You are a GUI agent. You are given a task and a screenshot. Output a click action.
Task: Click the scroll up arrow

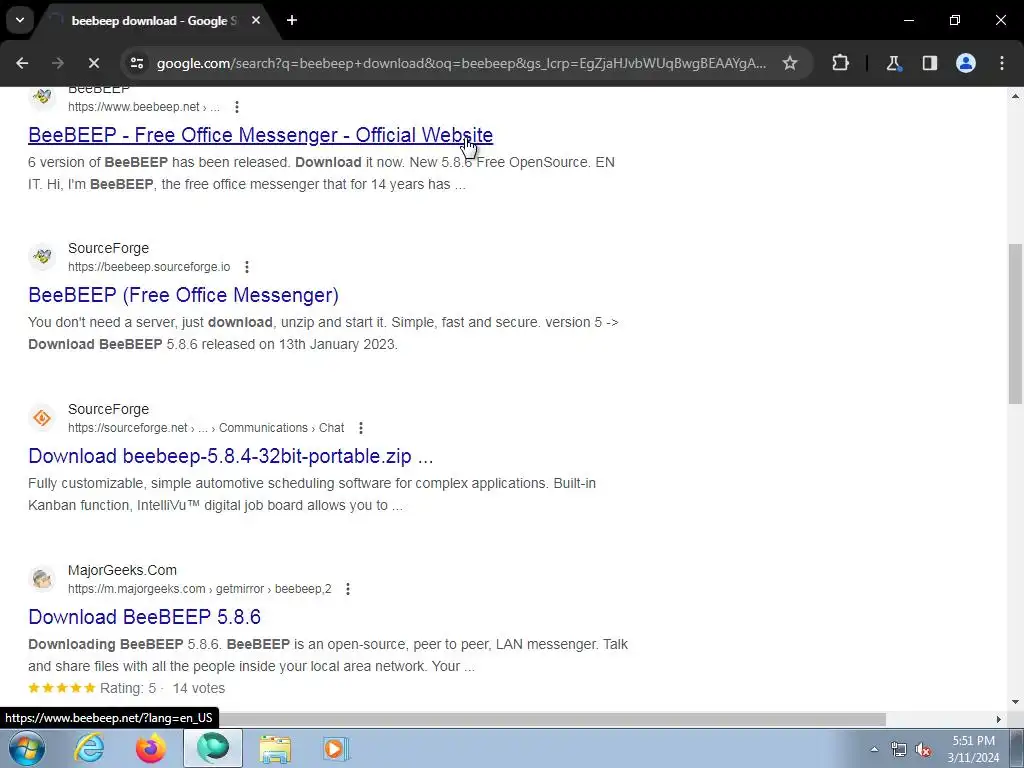1015,96
